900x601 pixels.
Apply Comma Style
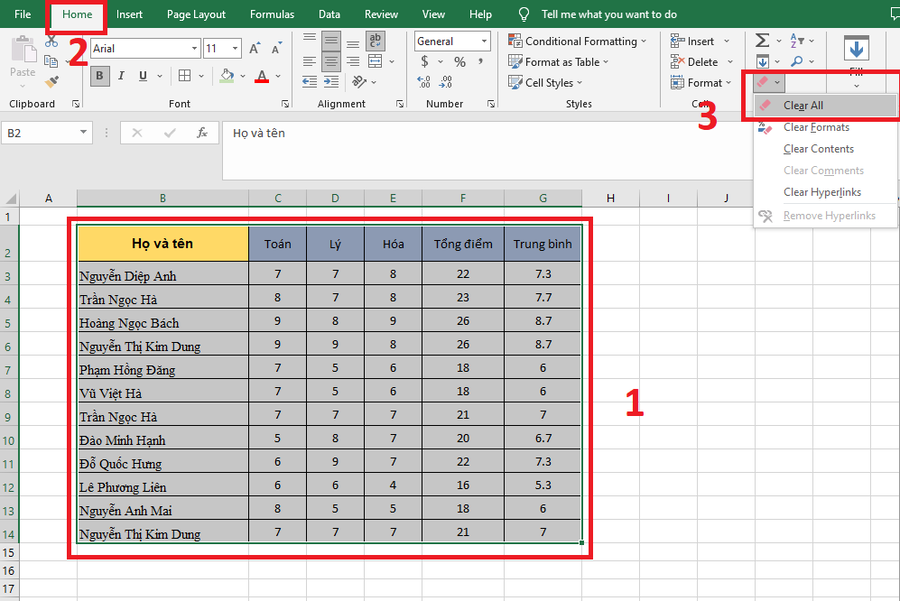(480, 61)
